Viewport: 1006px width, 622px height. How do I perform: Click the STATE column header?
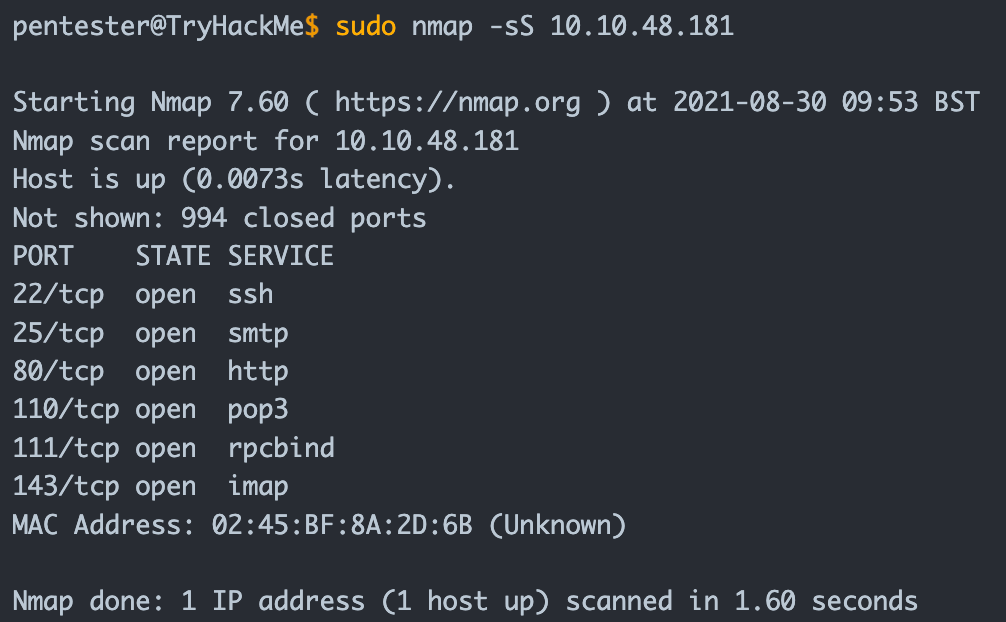173,256
